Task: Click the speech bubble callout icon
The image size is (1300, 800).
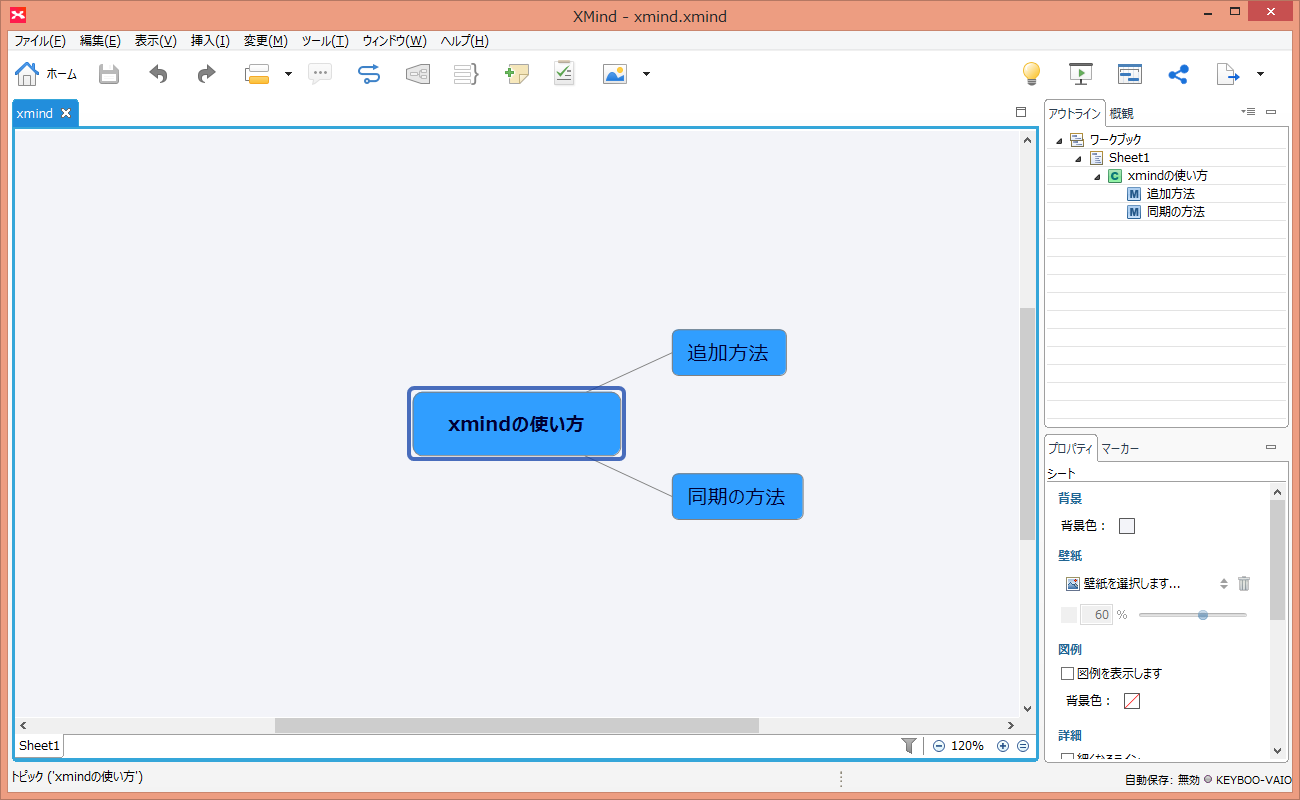Action: point(320,74)
